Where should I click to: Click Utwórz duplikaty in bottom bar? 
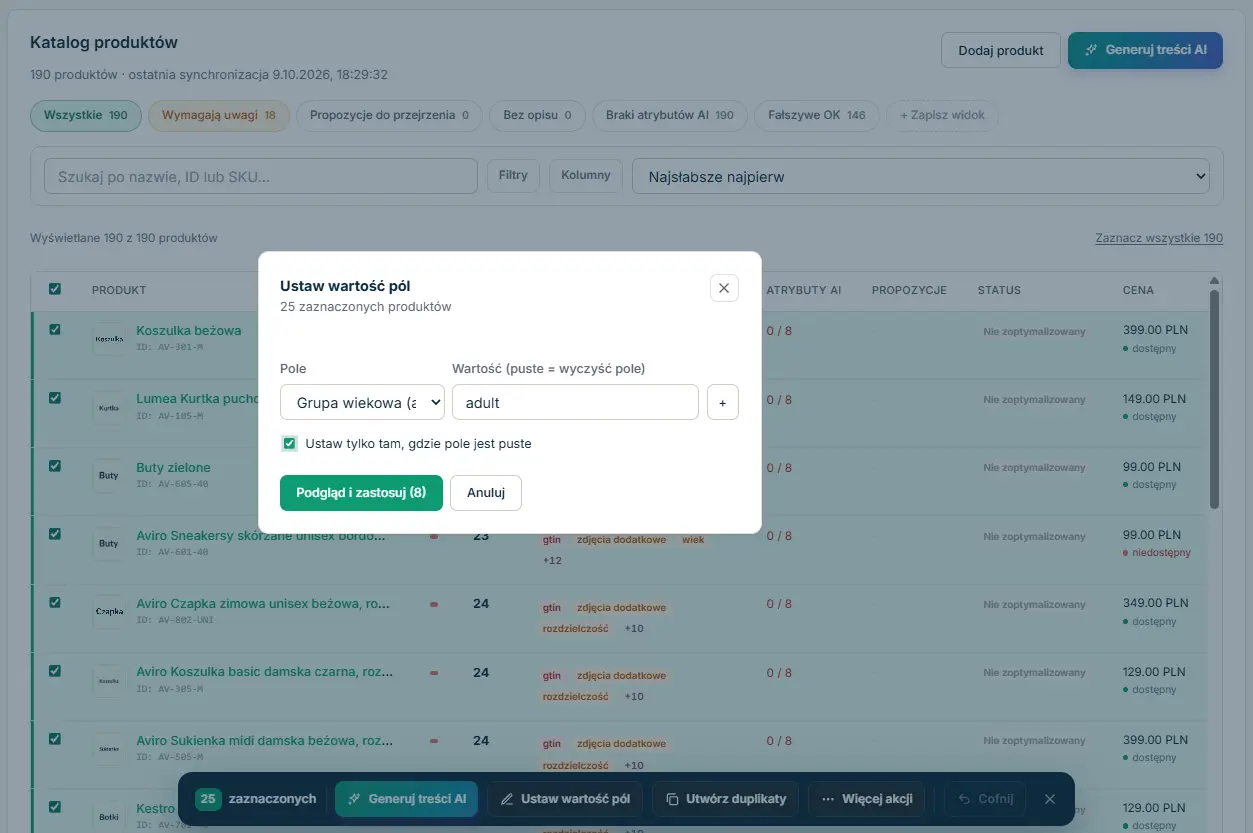[x=726, y=799]
